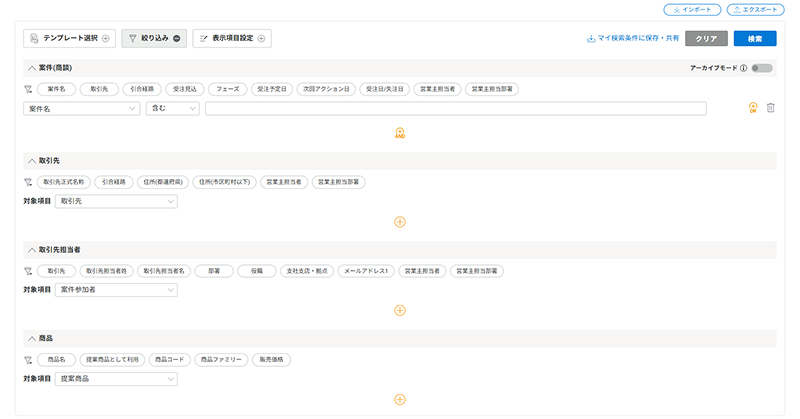Click the インポート button

click(692, 10)
